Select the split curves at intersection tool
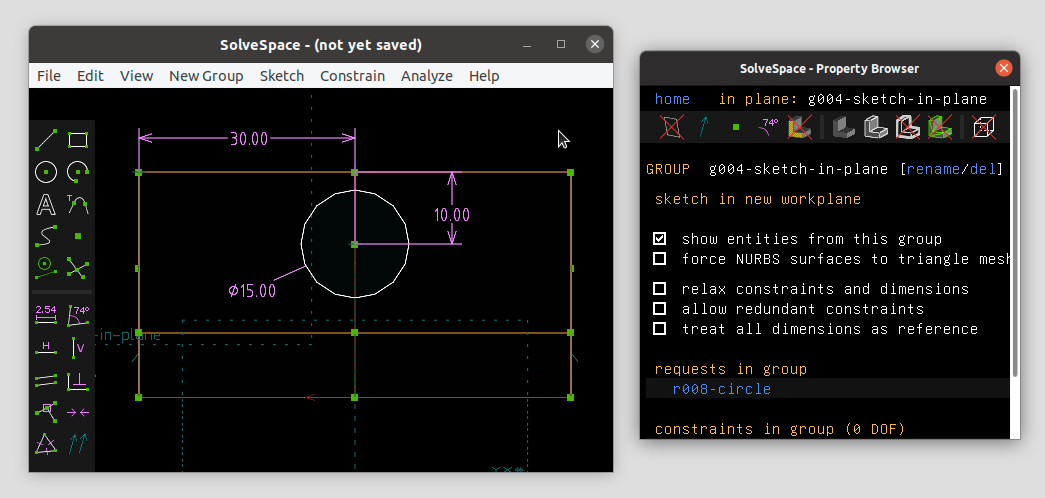The height and width of the screenshot is (498, 1045). coord(78,268)
